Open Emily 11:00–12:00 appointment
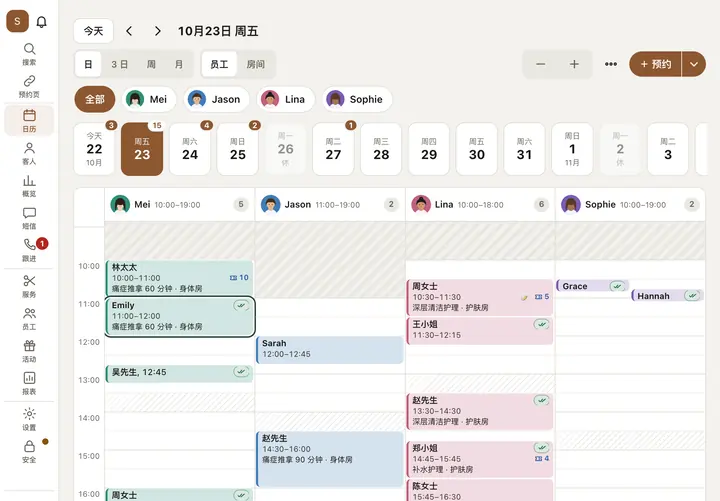This screenshot has width=720, height=501. point(180,316)
